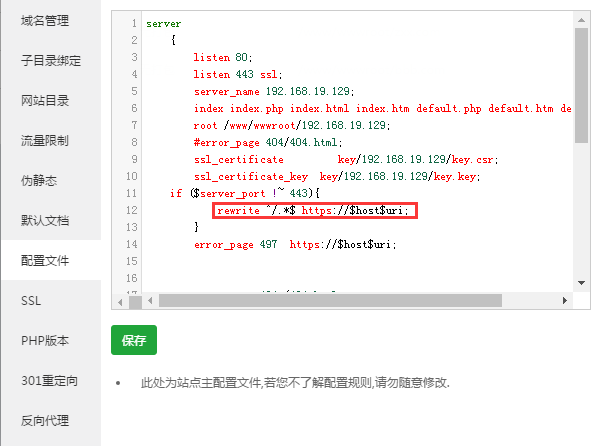Click the vertical scrollbar down arrow

(x=581, y=283)
